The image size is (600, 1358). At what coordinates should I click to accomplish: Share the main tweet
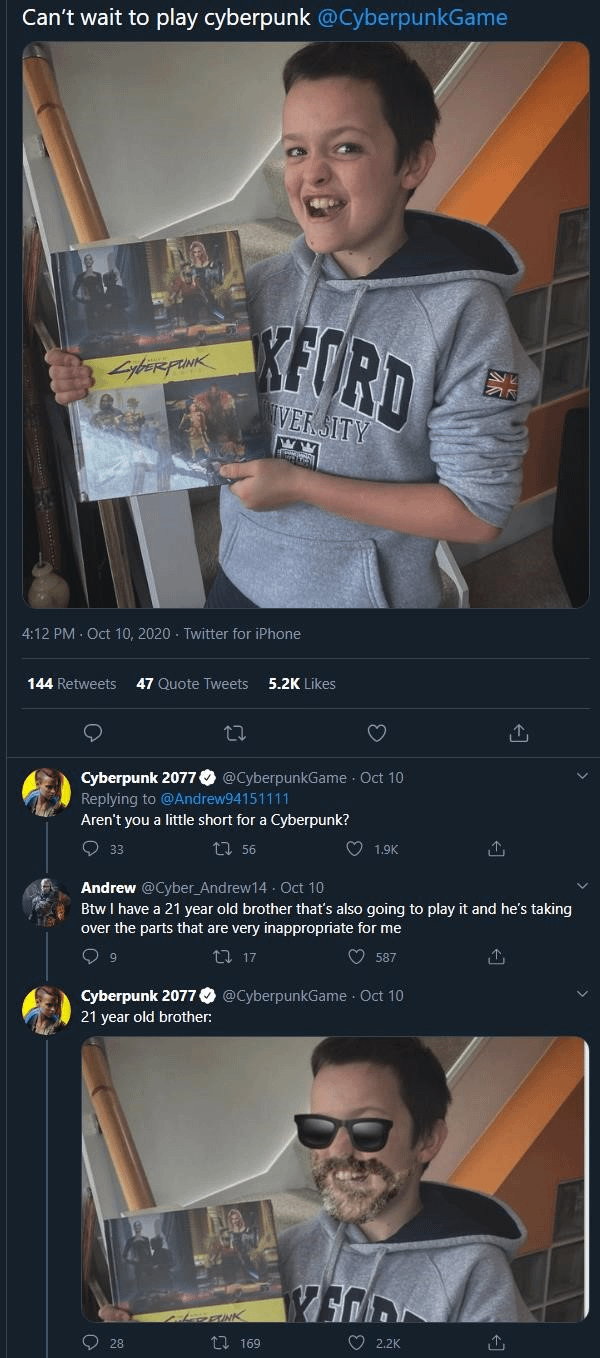518,734
